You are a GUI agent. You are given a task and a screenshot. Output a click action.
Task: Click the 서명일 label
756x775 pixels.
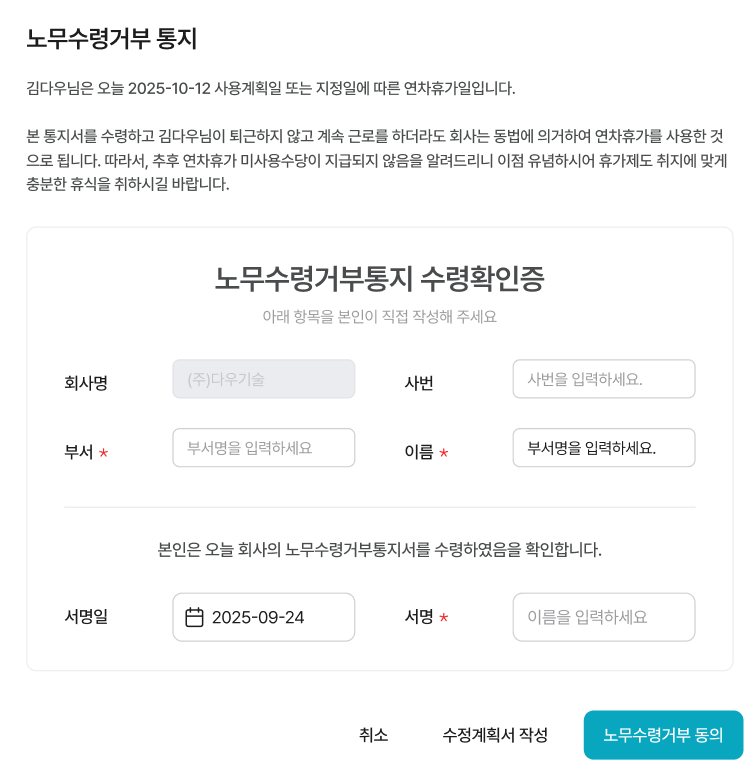(86, 617)
